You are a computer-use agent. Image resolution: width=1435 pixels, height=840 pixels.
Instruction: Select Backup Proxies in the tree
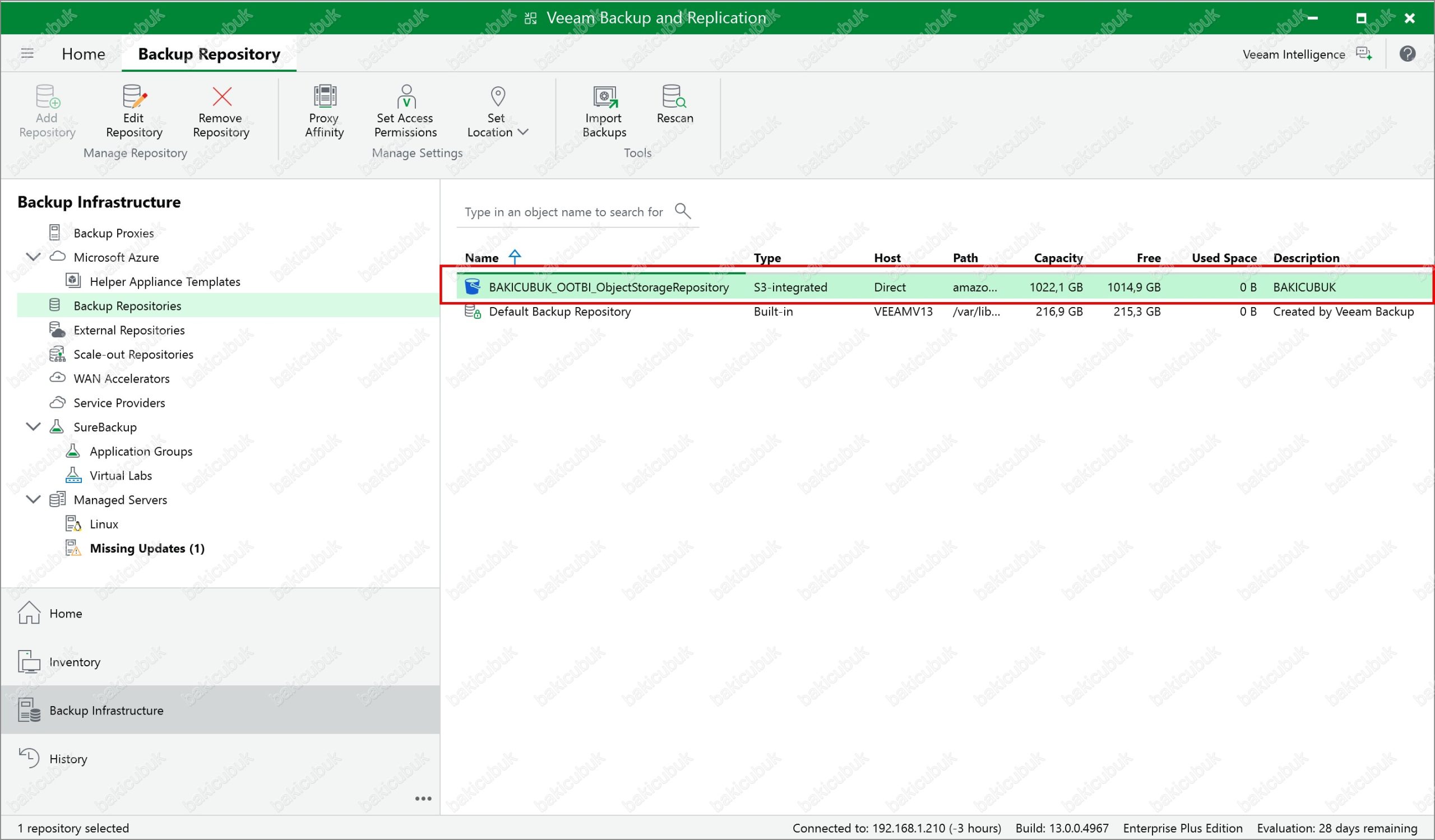pyautogui.click(x=113, y=233)
